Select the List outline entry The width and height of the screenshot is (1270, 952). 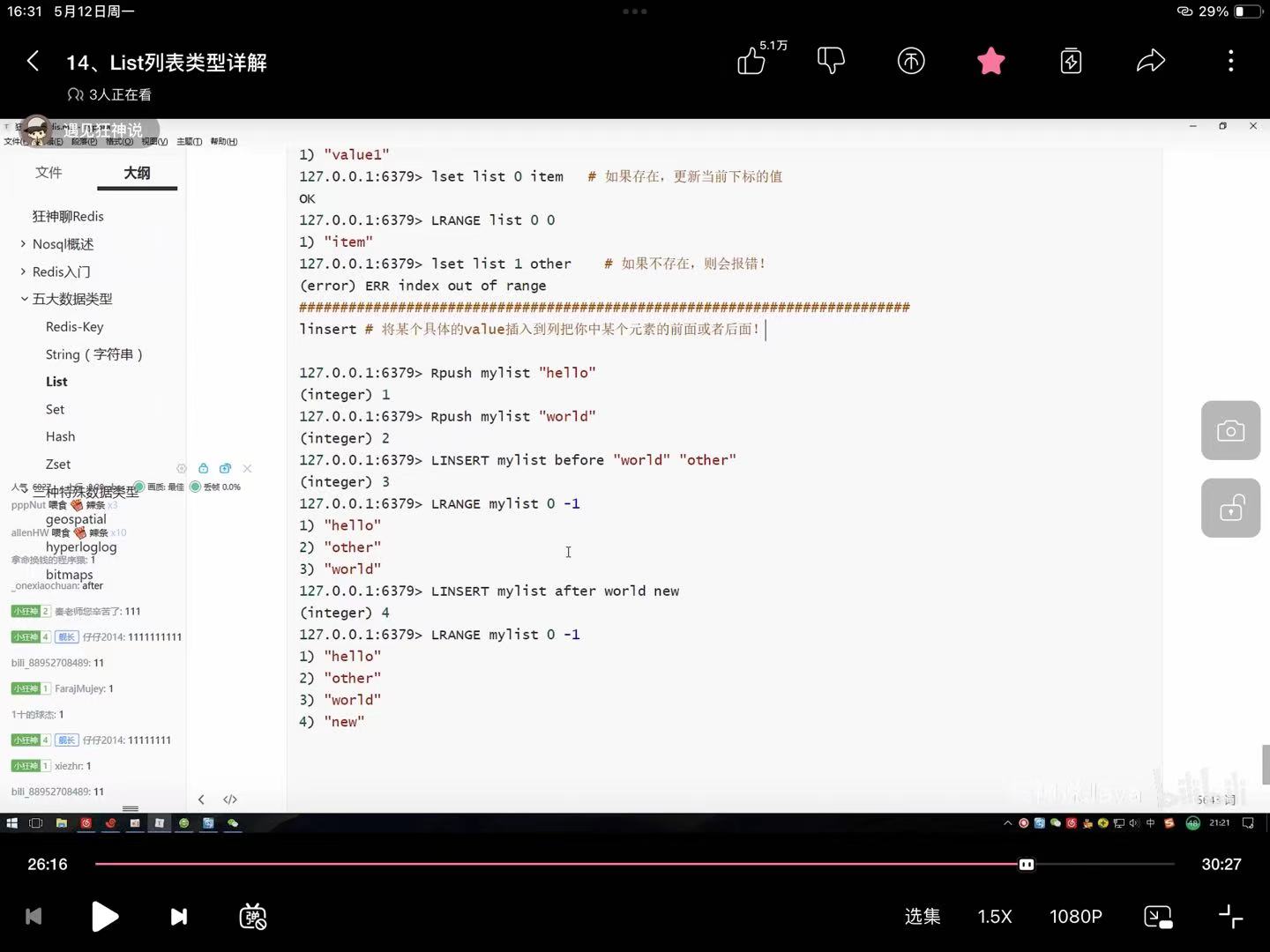tap(56, 382)
